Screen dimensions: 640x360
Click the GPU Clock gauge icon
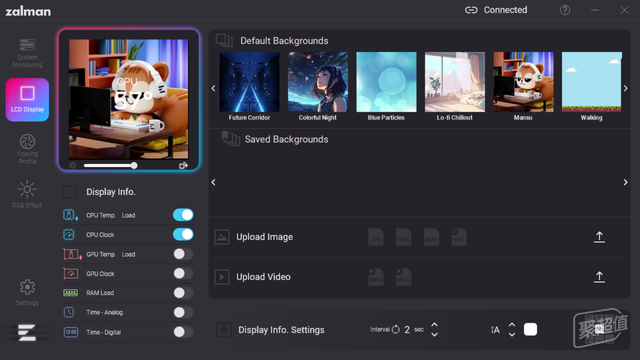coord(71,273)
